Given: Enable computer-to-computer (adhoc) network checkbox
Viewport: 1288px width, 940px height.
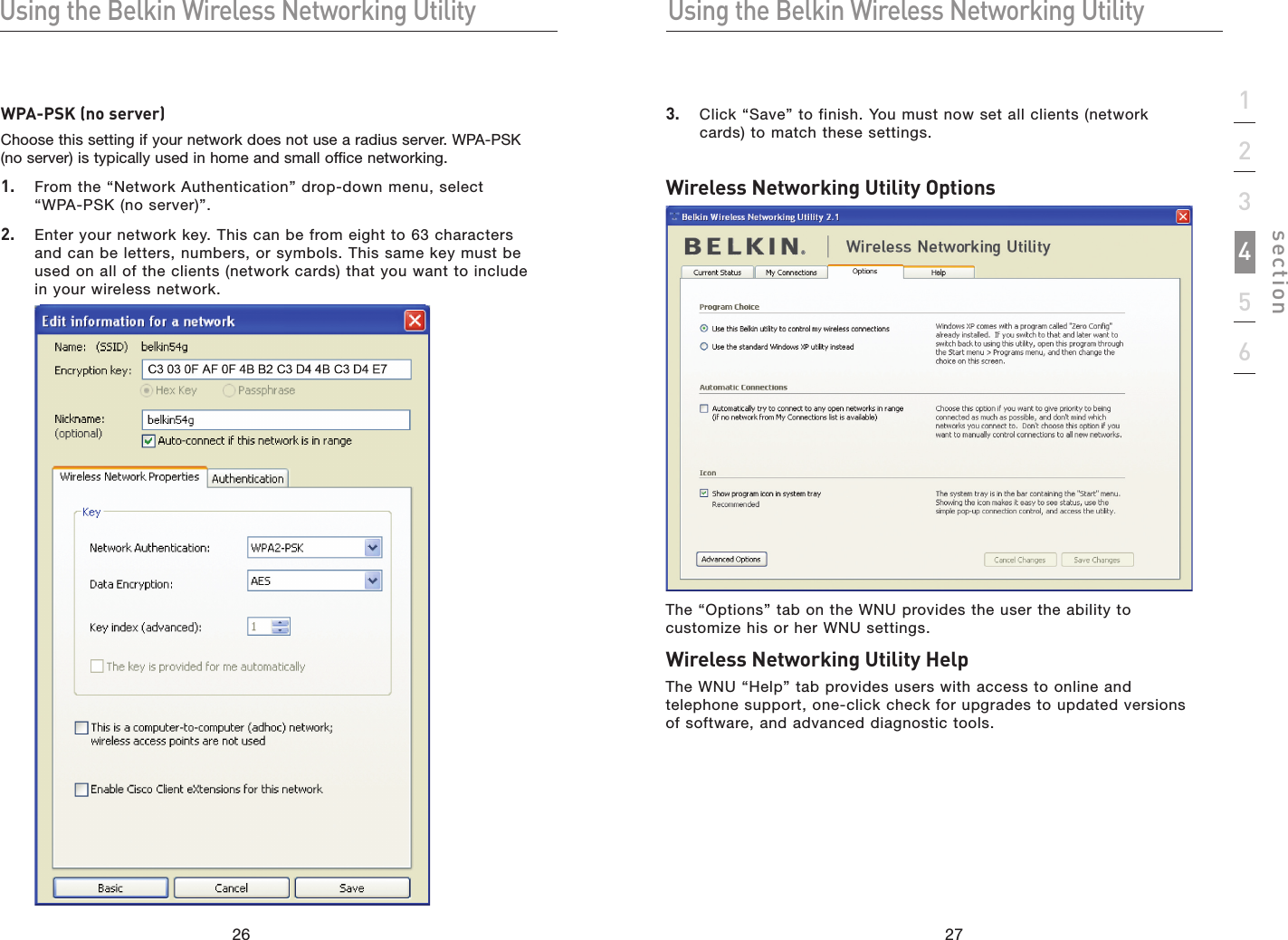Looking at the screenshot, I should (x=81, y=727).
